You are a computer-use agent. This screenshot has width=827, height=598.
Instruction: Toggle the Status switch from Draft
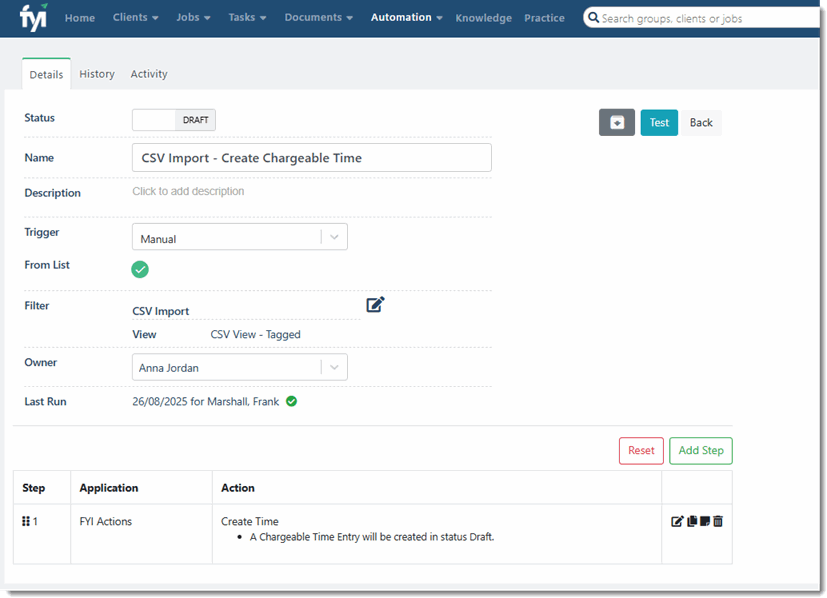coord(174,120)
